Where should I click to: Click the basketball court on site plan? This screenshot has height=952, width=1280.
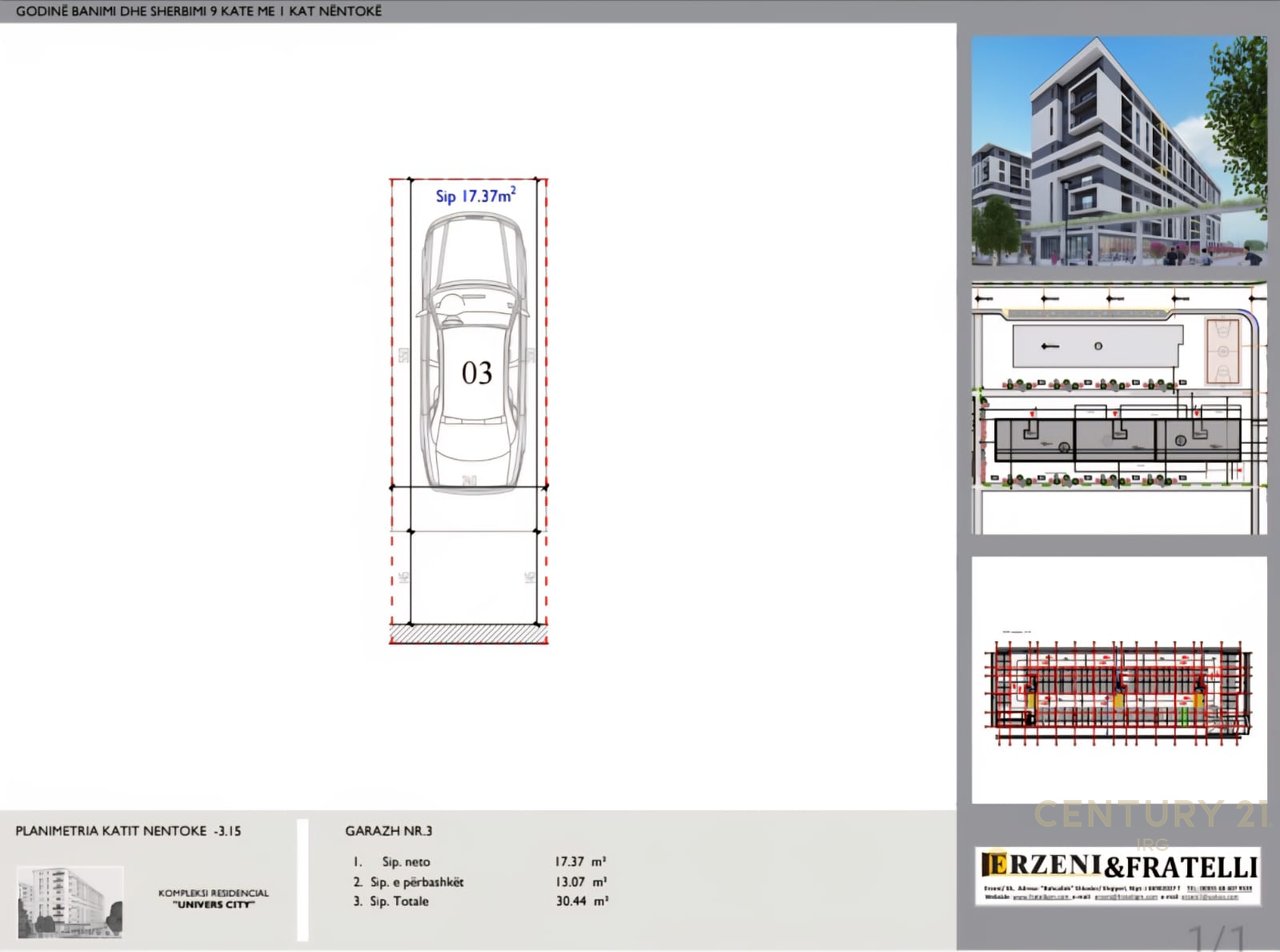[1221, 350]
